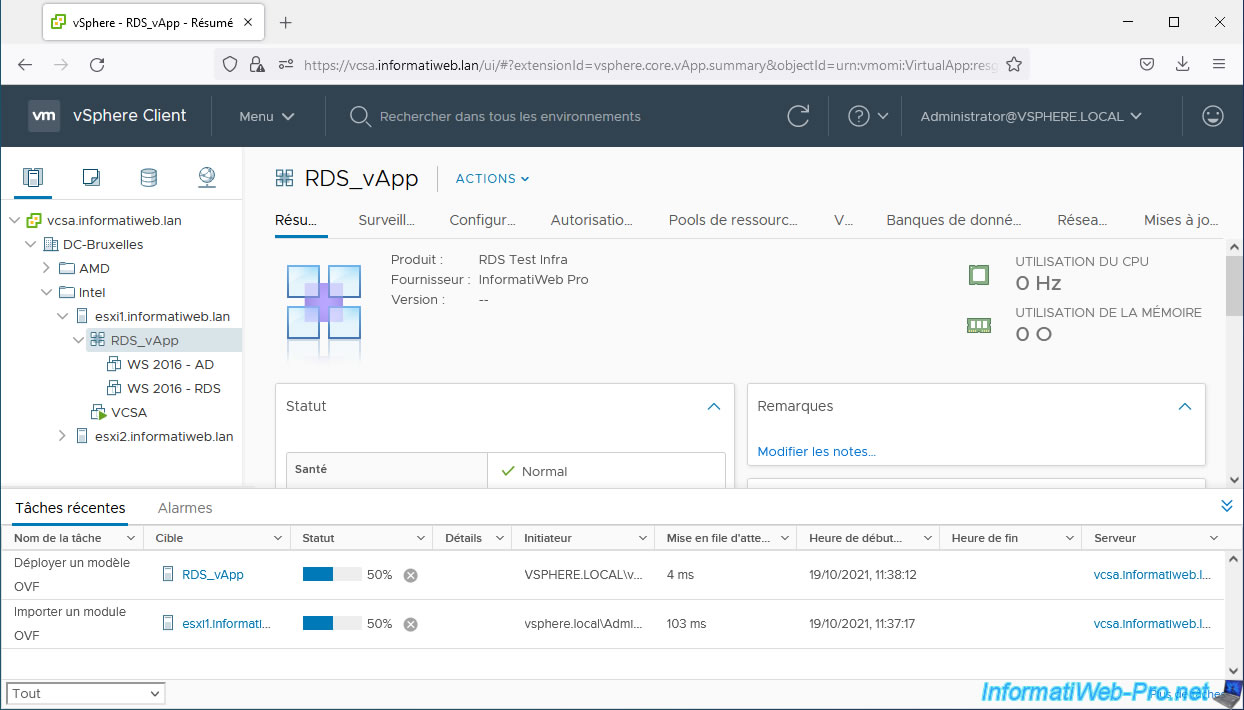
Task: Collapse the Intel folder node
Action: click(46, 292)
